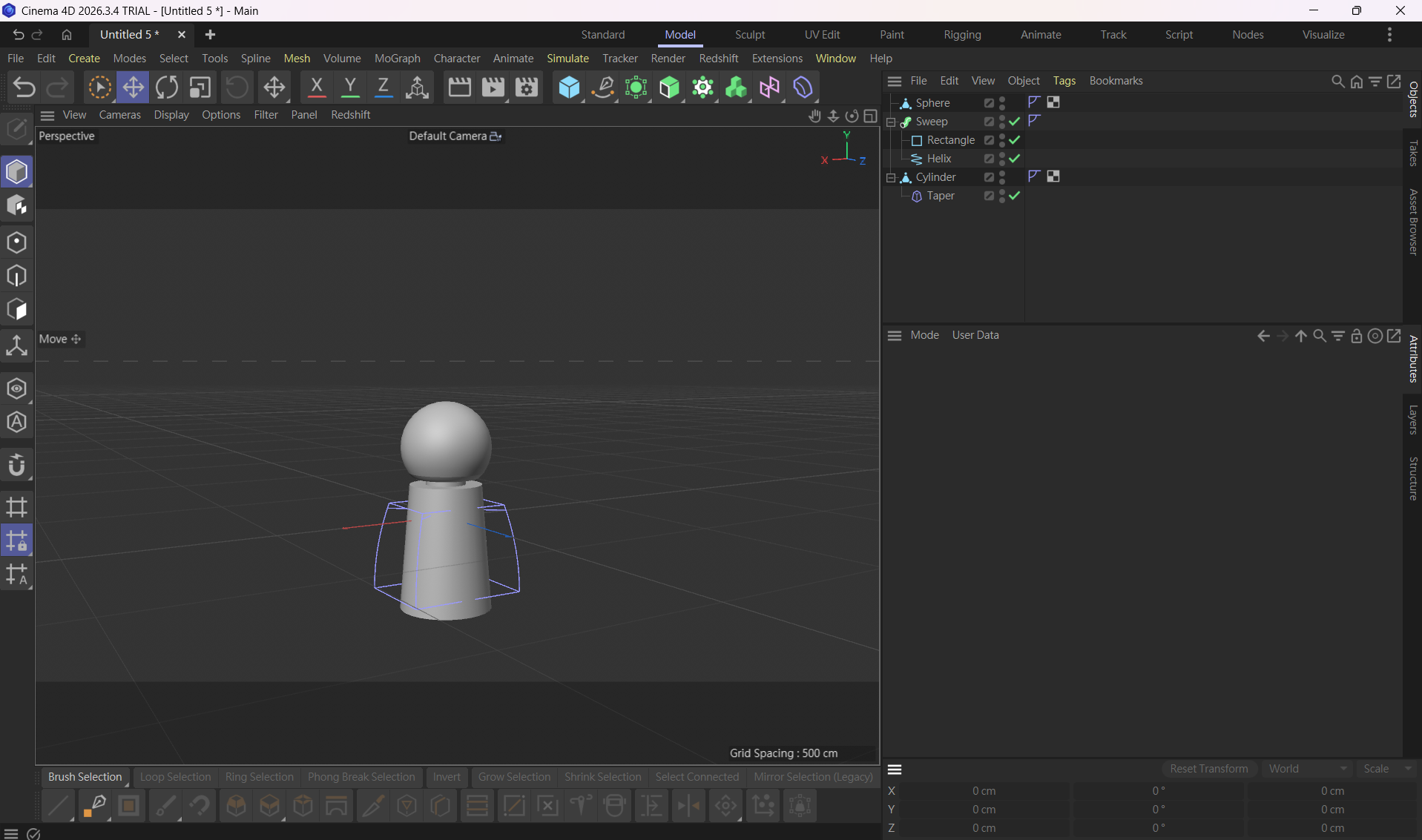Toggle Helix enabled checkmark

1014,159
